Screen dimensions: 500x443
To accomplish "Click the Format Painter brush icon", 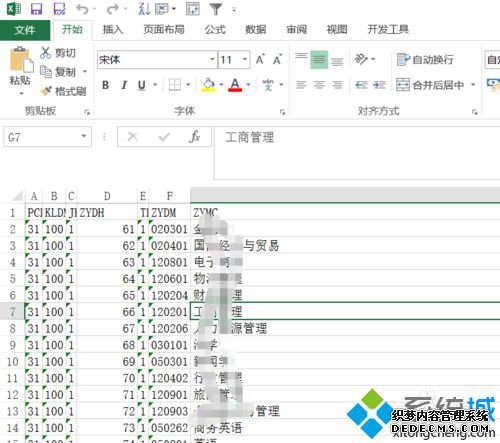I will point(46,91).
